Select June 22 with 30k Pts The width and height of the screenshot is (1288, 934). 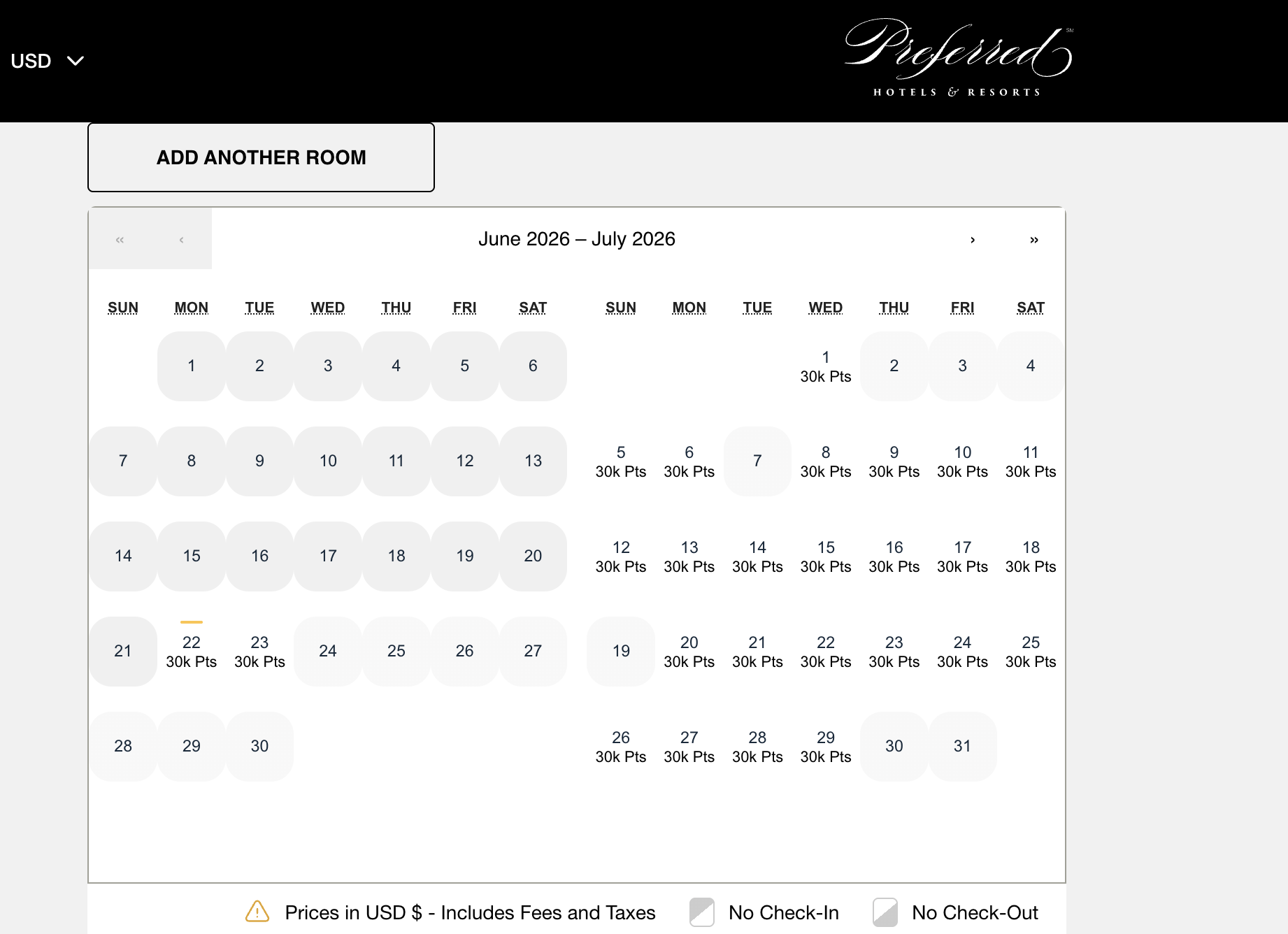tap(192, 652)
